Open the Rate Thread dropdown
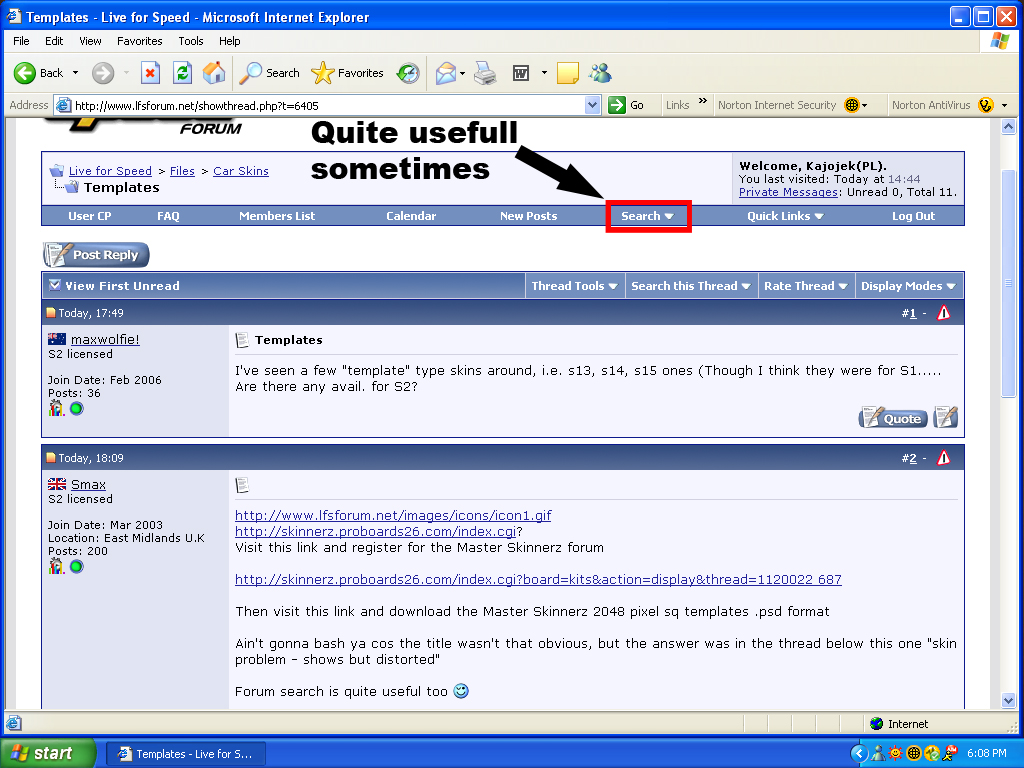1024x768 pixels. (x=805, y=286)
